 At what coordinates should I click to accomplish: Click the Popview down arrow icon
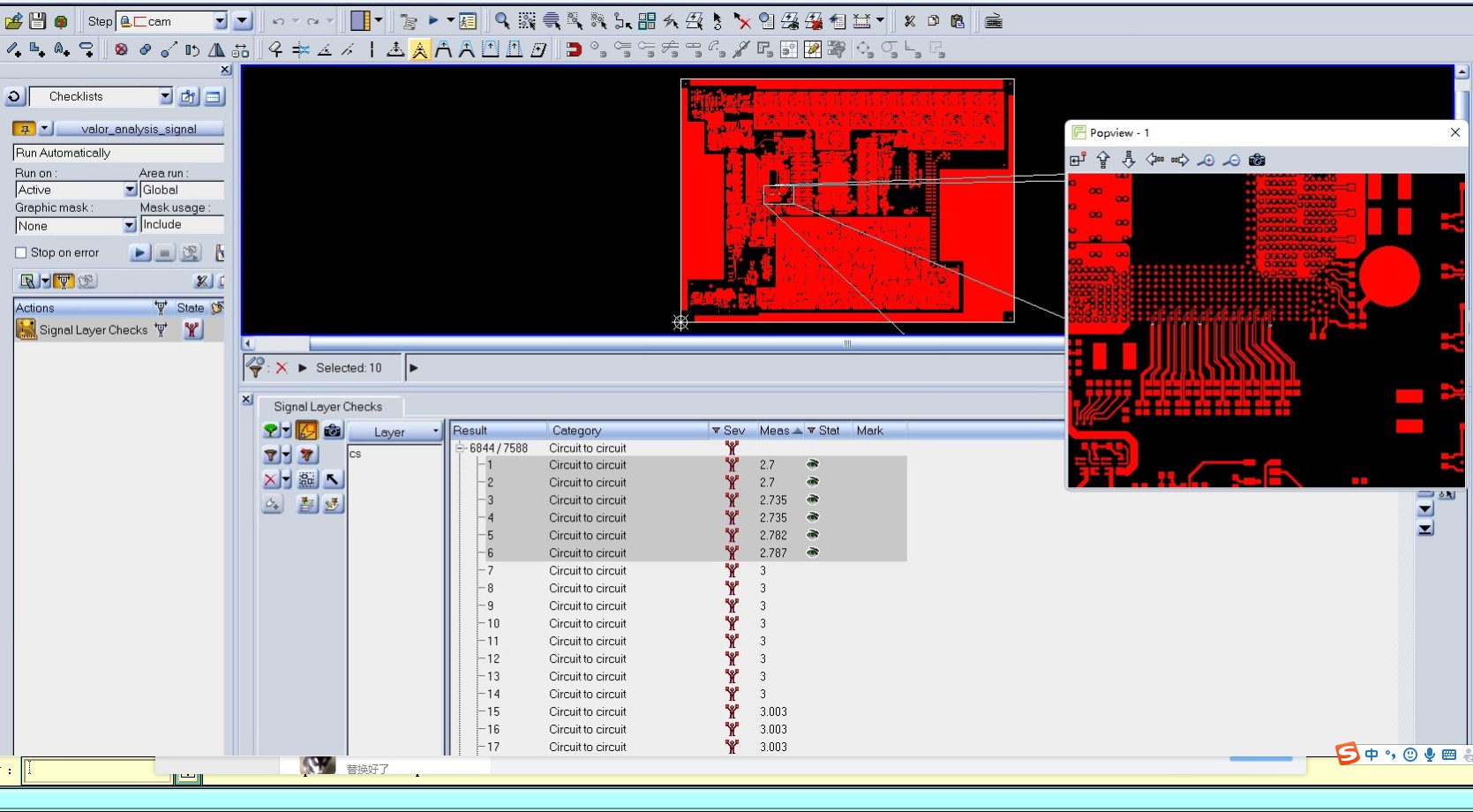click(x=1129, y=160)
